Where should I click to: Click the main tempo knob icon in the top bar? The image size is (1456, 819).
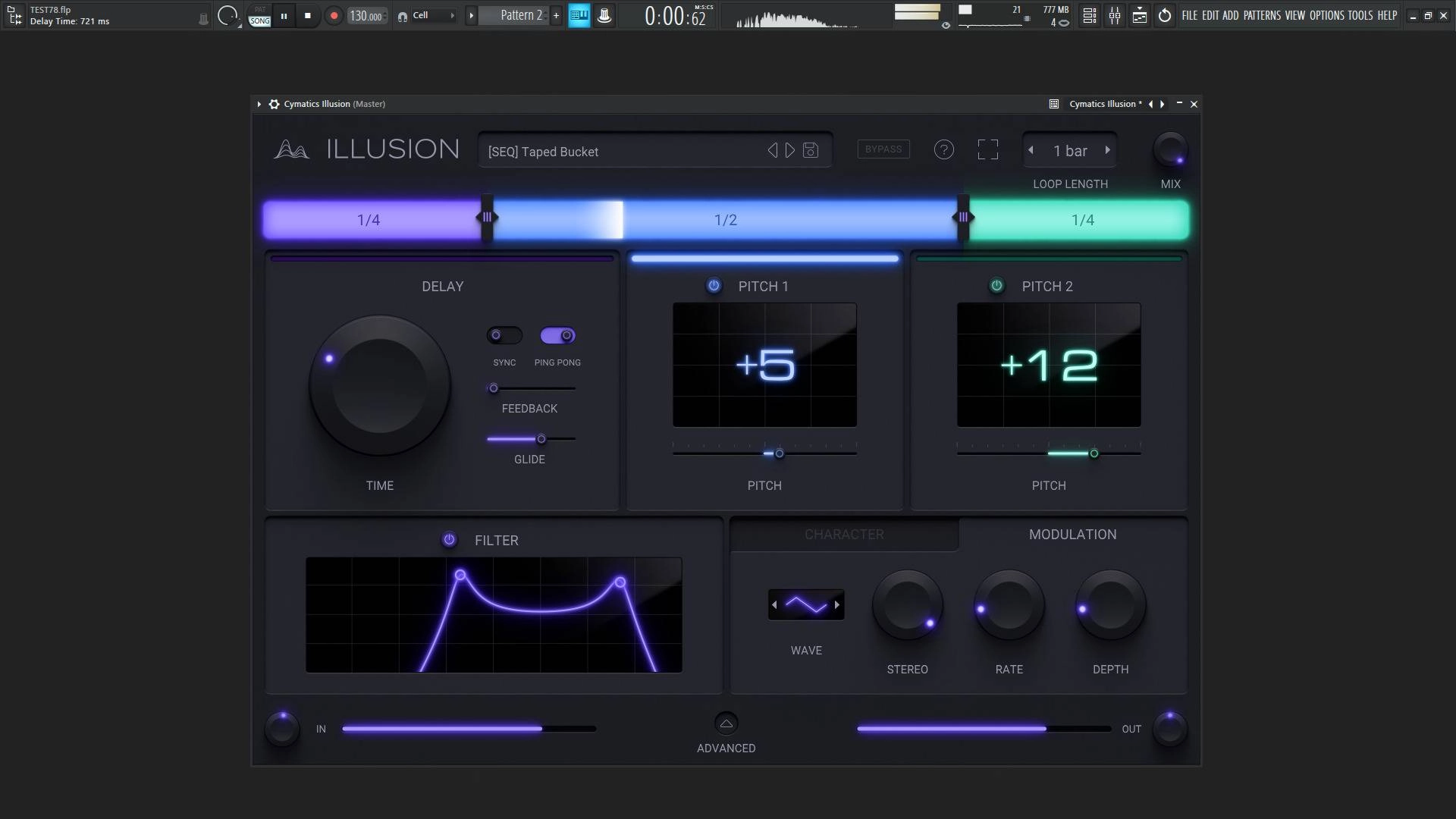pos(227,15)
